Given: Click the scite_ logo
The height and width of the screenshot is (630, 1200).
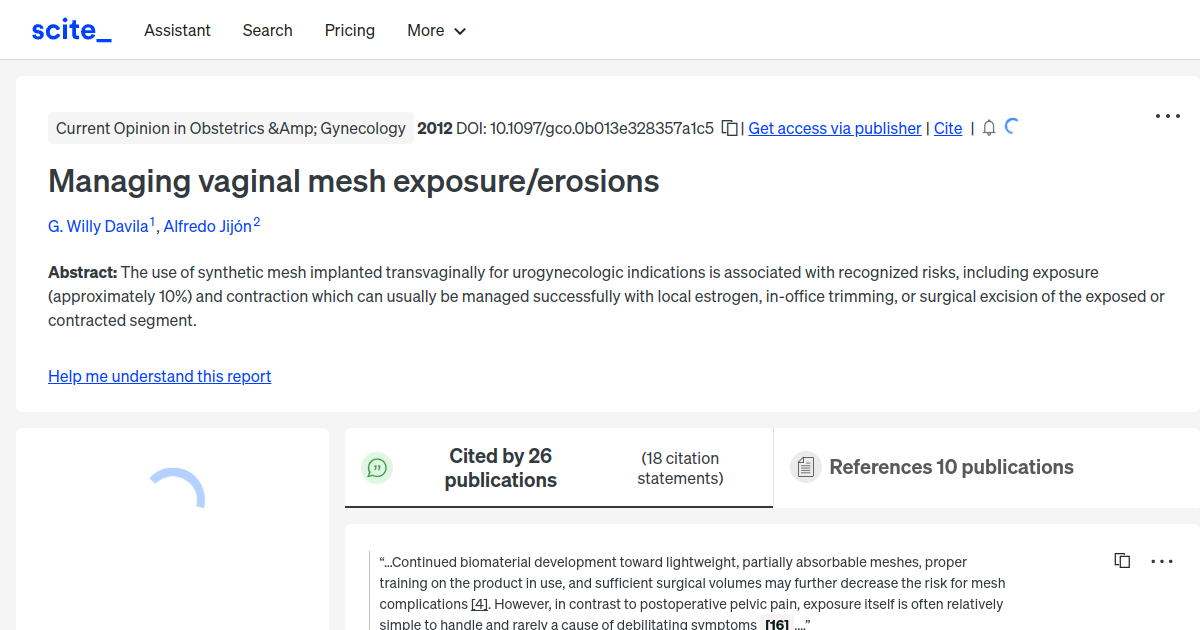Looking at the screenshot, I should [x=71, y=29].
